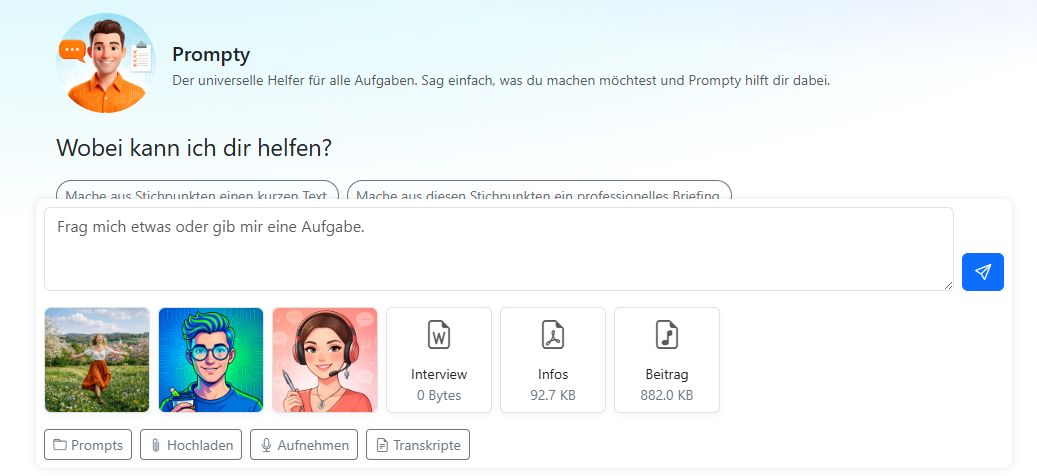Click the paper plane send icon
1037x476 pixels.
(x=983, y=272)
